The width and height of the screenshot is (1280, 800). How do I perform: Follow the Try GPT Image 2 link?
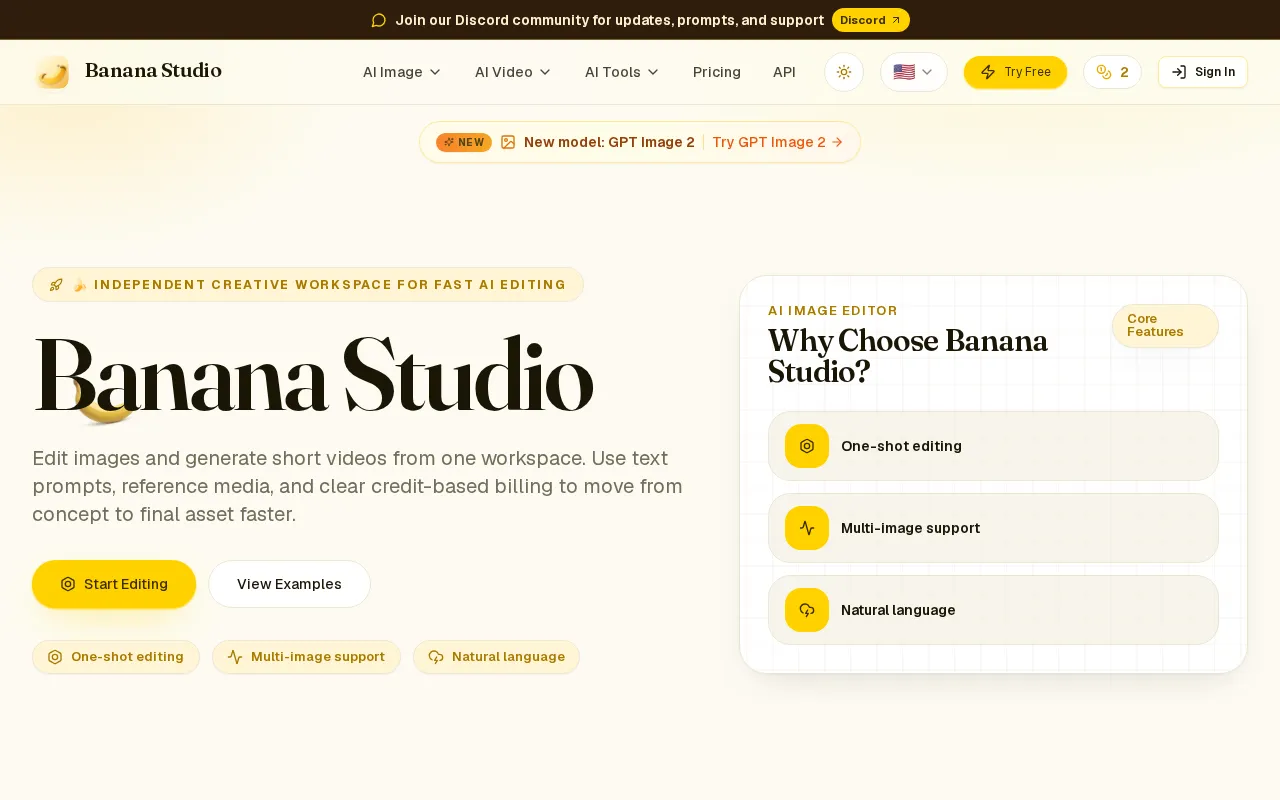tap(778, 142)
